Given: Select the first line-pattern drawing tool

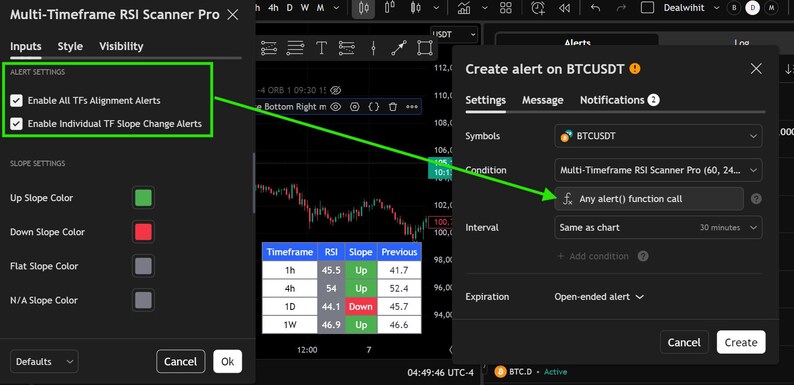Looking at the screenshot, I should (269, 48).
